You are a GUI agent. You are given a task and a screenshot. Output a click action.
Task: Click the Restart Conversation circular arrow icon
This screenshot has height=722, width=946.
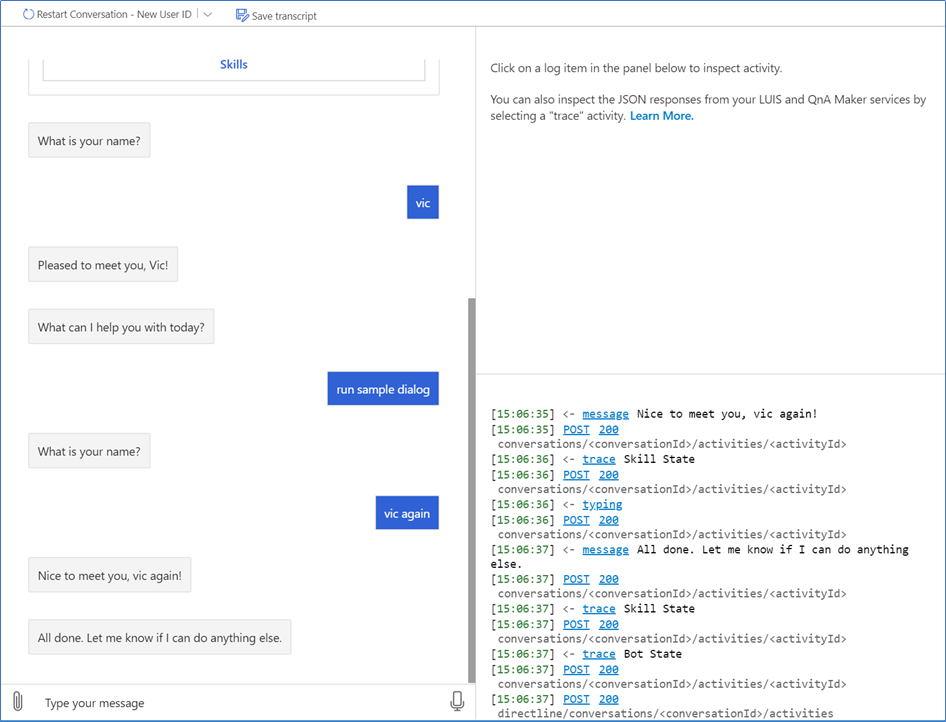click(x=28, y=14)
